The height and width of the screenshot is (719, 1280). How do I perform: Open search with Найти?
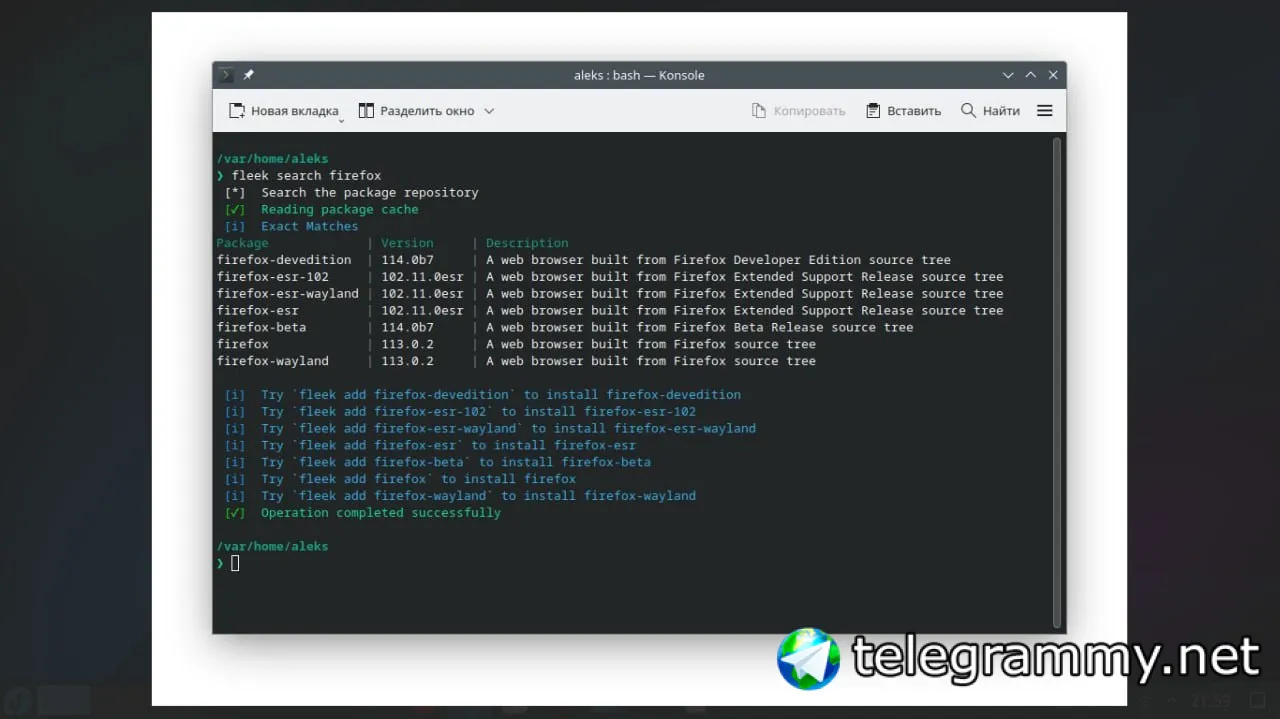[x=990, y=111]
